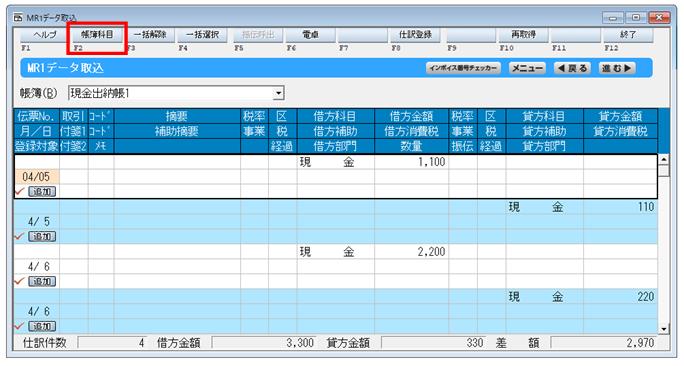Open the ヘルプ (F1) function button
This screenshot has height=366, width=684.
tap(44, 35)
